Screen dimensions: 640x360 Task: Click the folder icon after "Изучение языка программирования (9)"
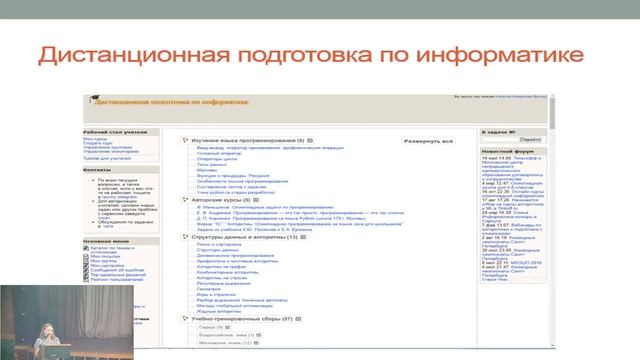coord(310,140)
